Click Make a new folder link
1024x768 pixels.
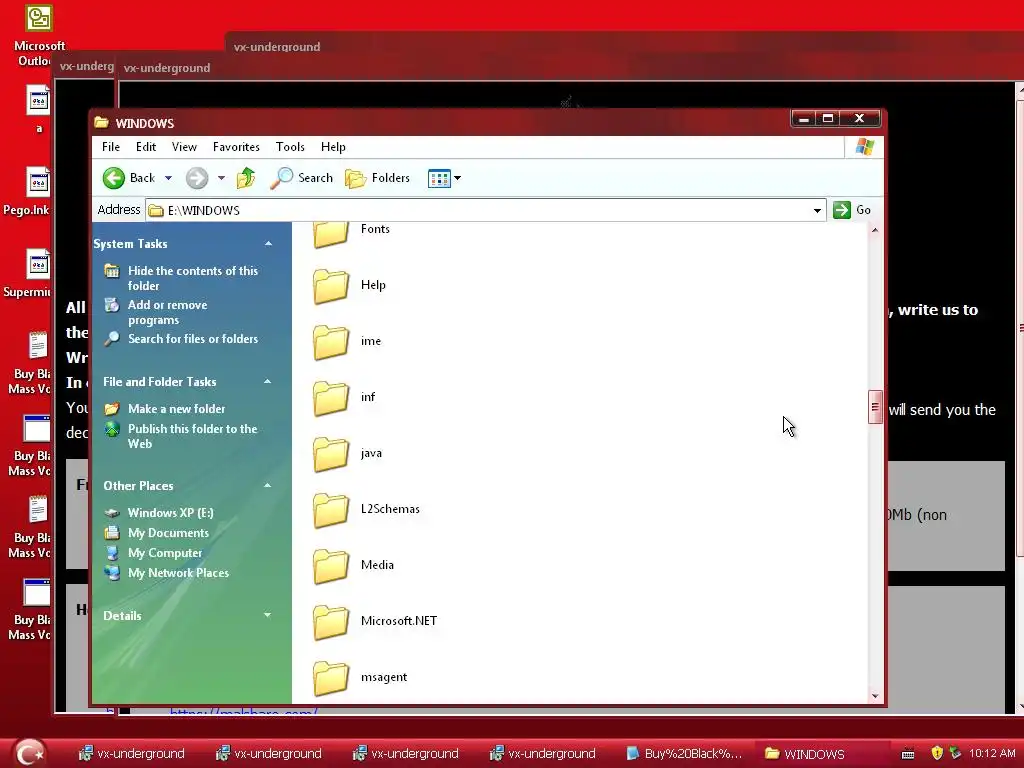tap(176, 409)
